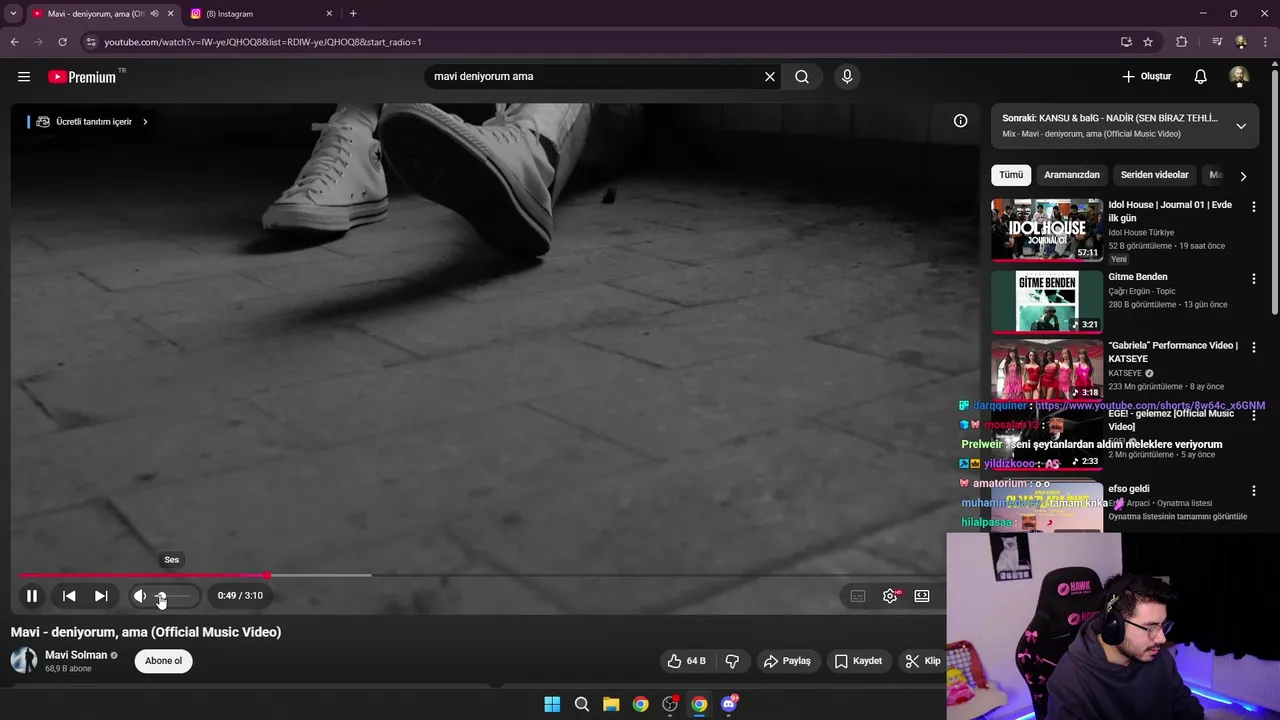The height and width of the screenshot is (720, 1280).
Task: Like the video with thumbs up
Action: tap(687, 661)
